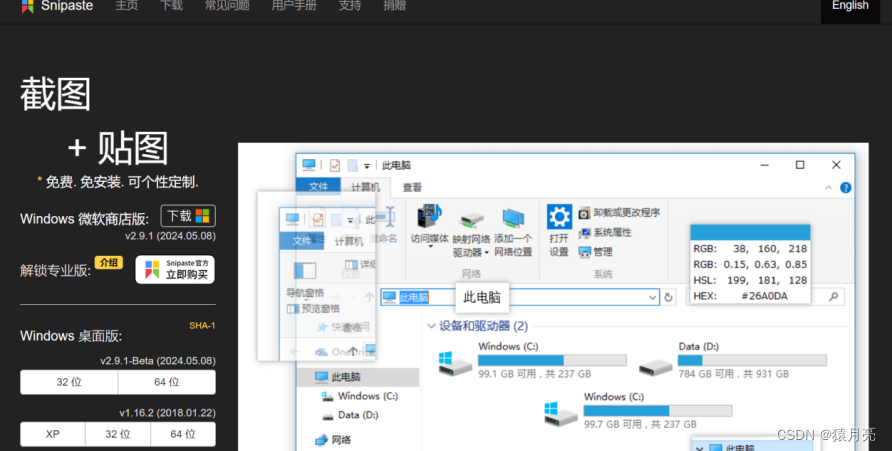892x451 pixels.
Task: Click the Microsoft Store logo download button
Action: [188, 216]
